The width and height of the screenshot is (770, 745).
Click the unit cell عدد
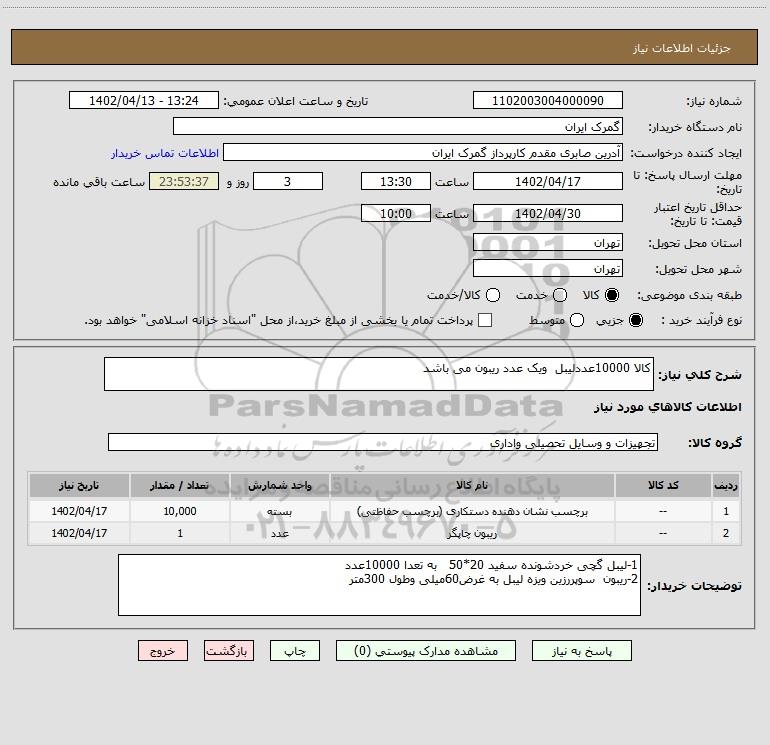279,533
